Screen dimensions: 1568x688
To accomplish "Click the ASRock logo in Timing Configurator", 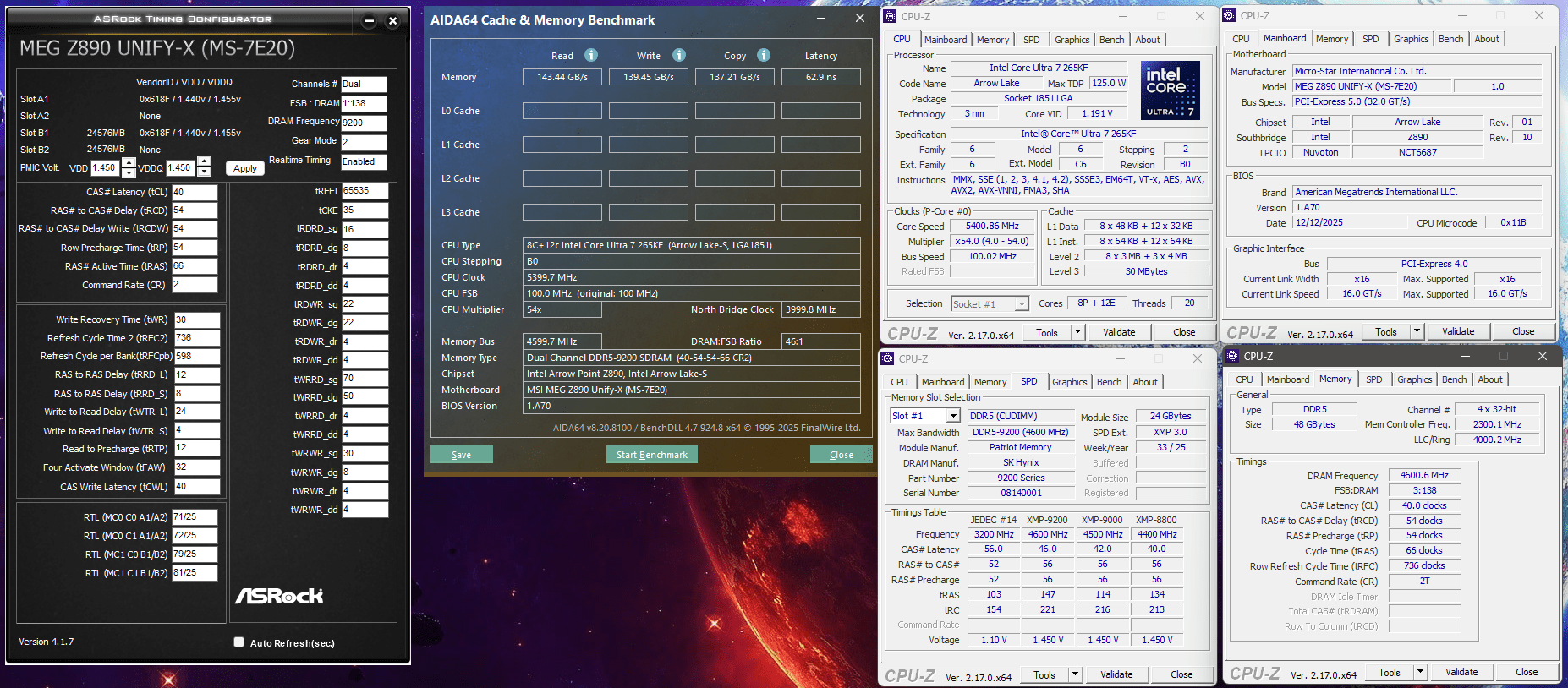I will pyautogui.click(x=279, y=596).
